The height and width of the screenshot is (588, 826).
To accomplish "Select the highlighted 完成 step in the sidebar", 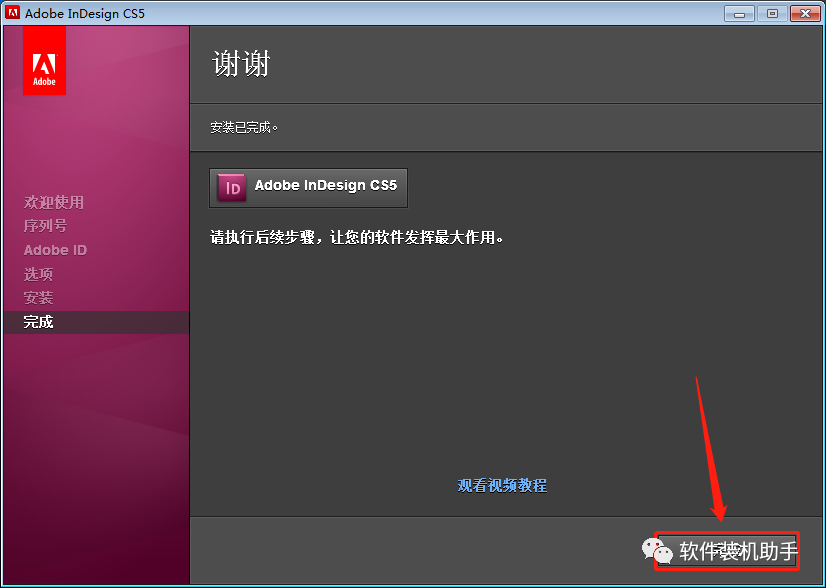I will (x=96, y=322).
